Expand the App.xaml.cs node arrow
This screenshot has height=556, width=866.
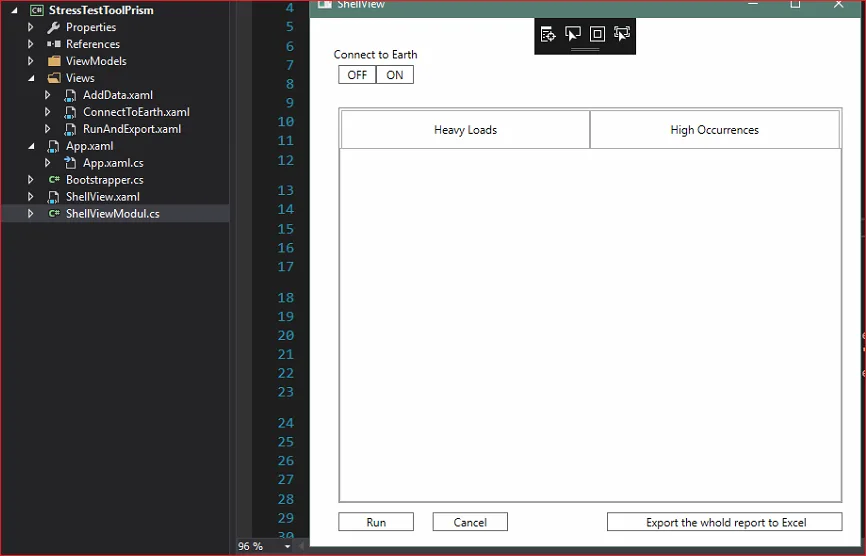coord(47,163)
